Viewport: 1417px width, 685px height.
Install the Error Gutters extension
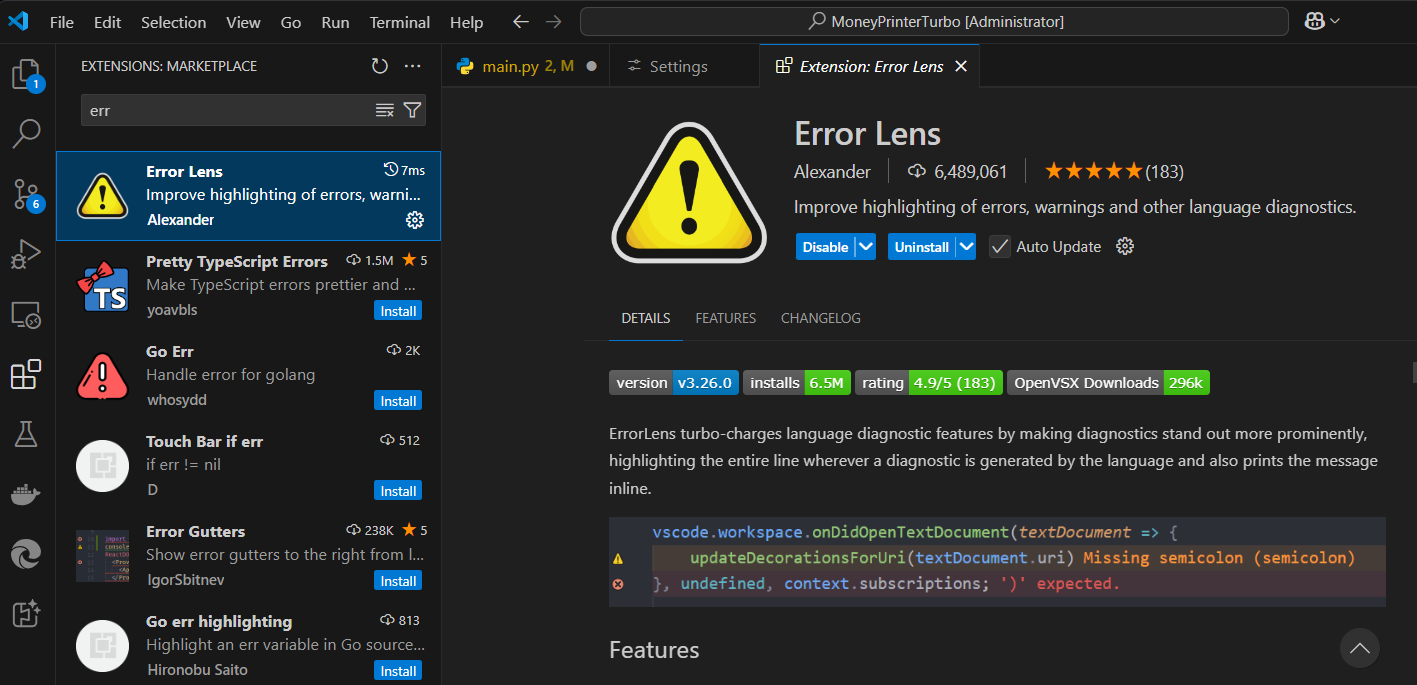(x=398, y=581)
